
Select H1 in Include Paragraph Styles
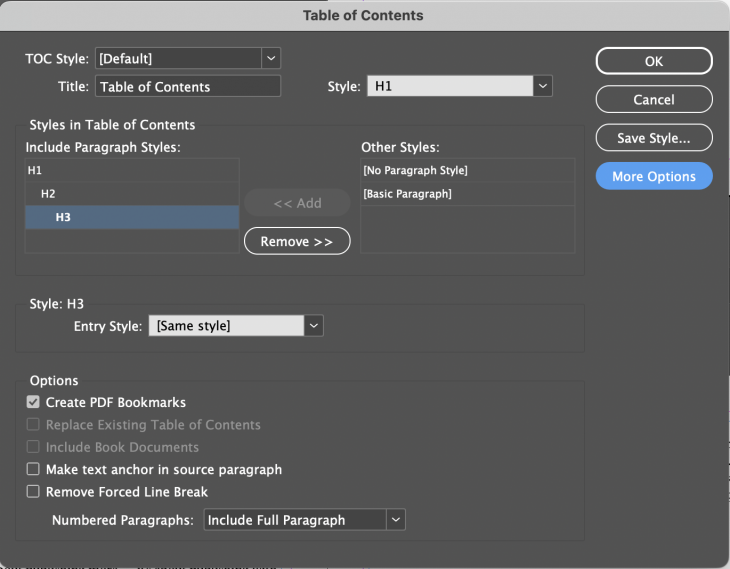coord(132,171)
